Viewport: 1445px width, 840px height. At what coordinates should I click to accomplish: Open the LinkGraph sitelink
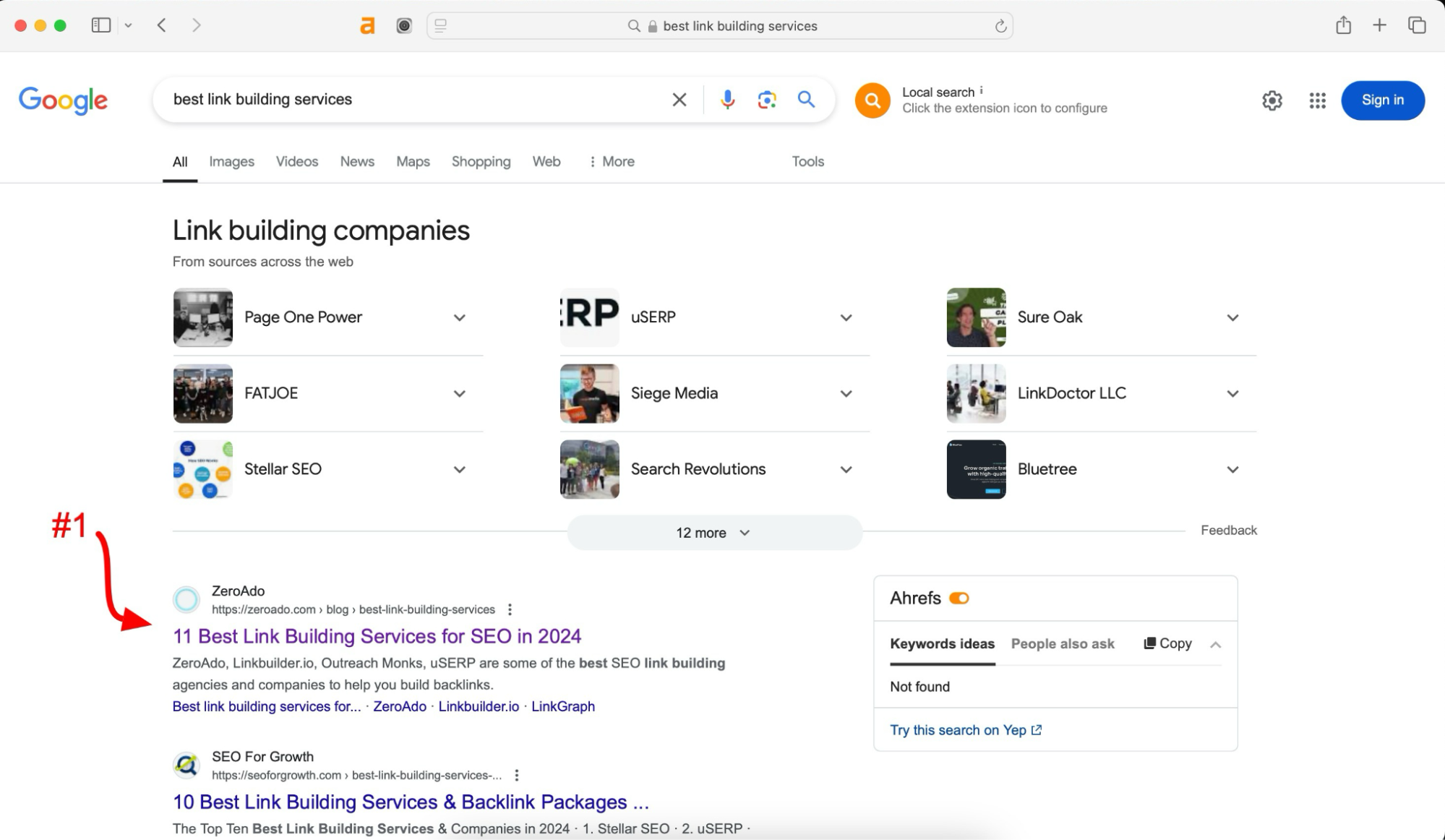pyautogui.click(x=563, y=706)
